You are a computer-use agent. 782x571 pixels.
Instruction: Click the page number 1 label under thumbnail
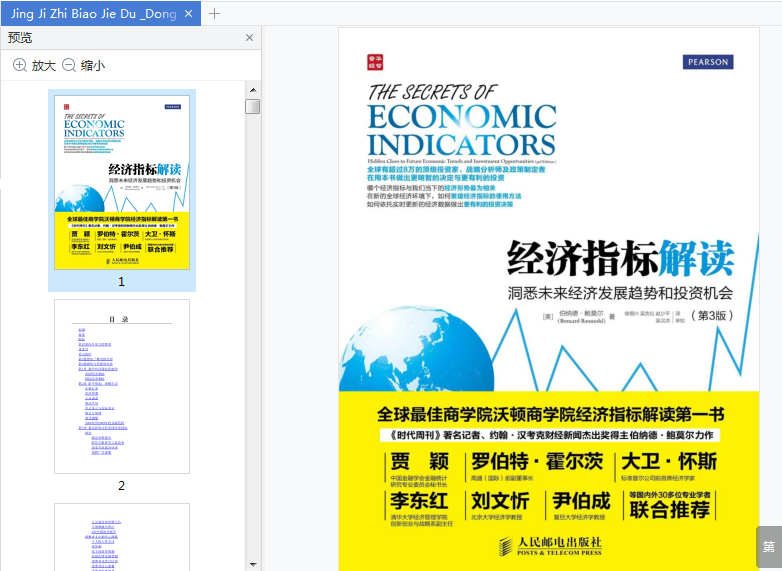[x=121, y=282]
